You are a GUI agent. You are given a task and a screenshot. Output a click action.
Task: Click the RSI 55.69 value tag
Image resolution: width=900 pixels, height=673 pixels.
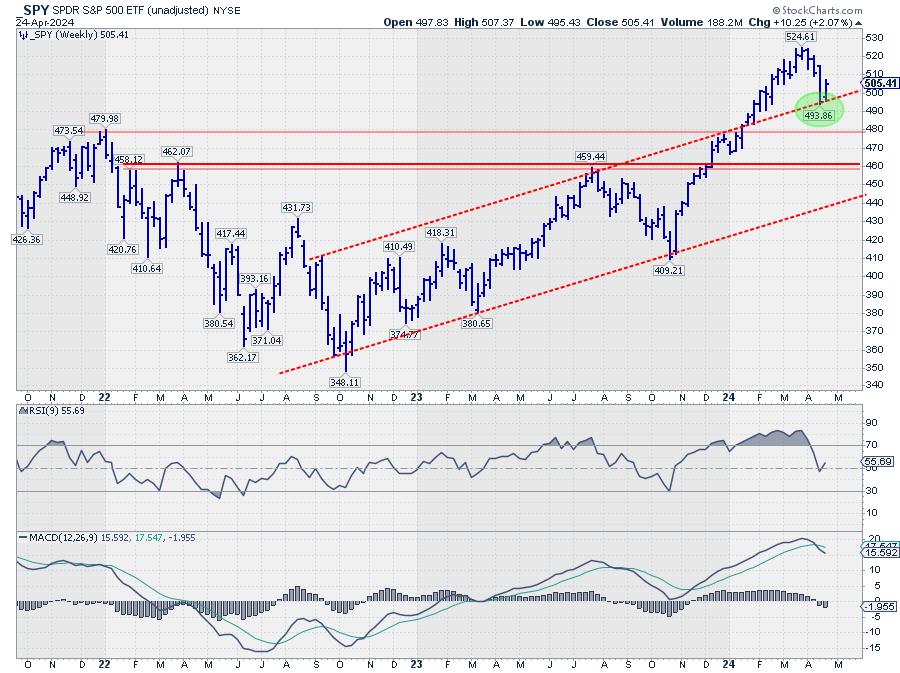tap(877, 463)
